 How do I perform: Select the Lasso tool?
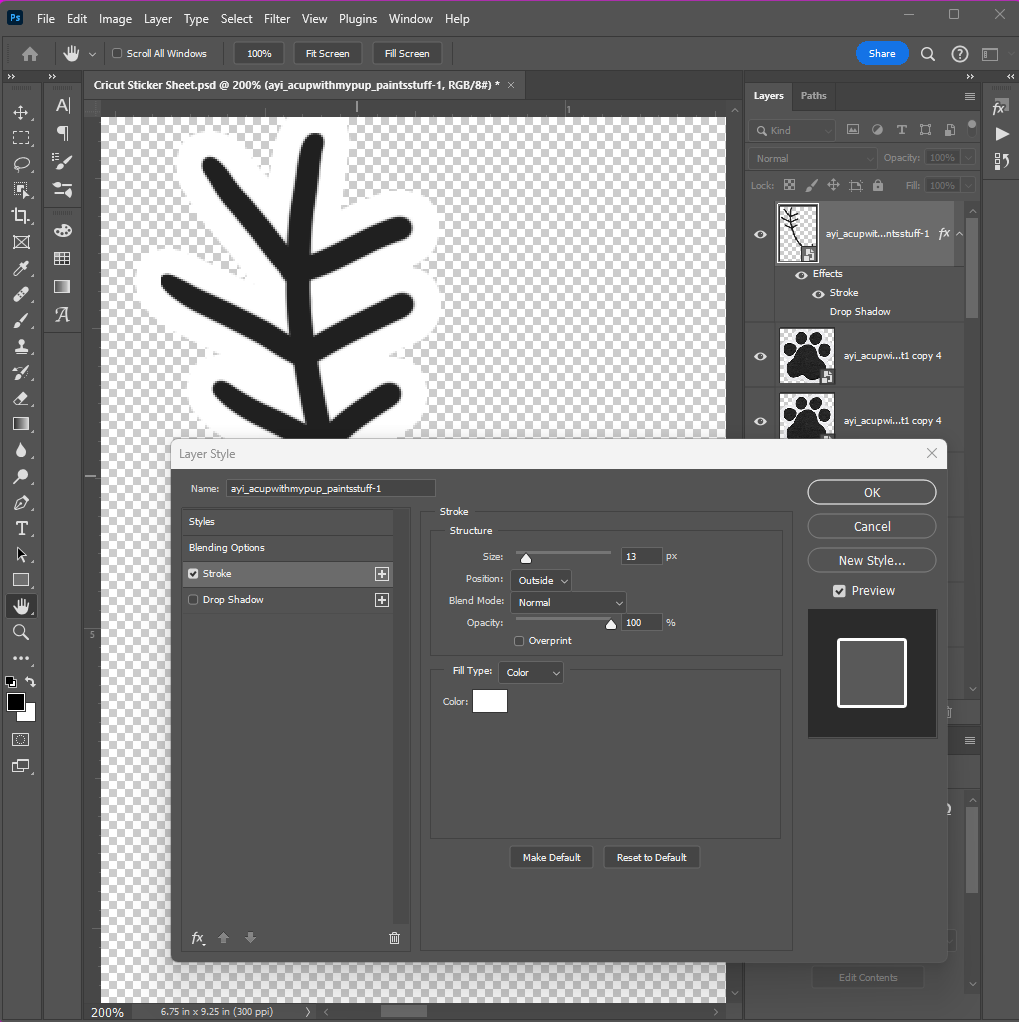pyautogui.click(x=21, y=164)
